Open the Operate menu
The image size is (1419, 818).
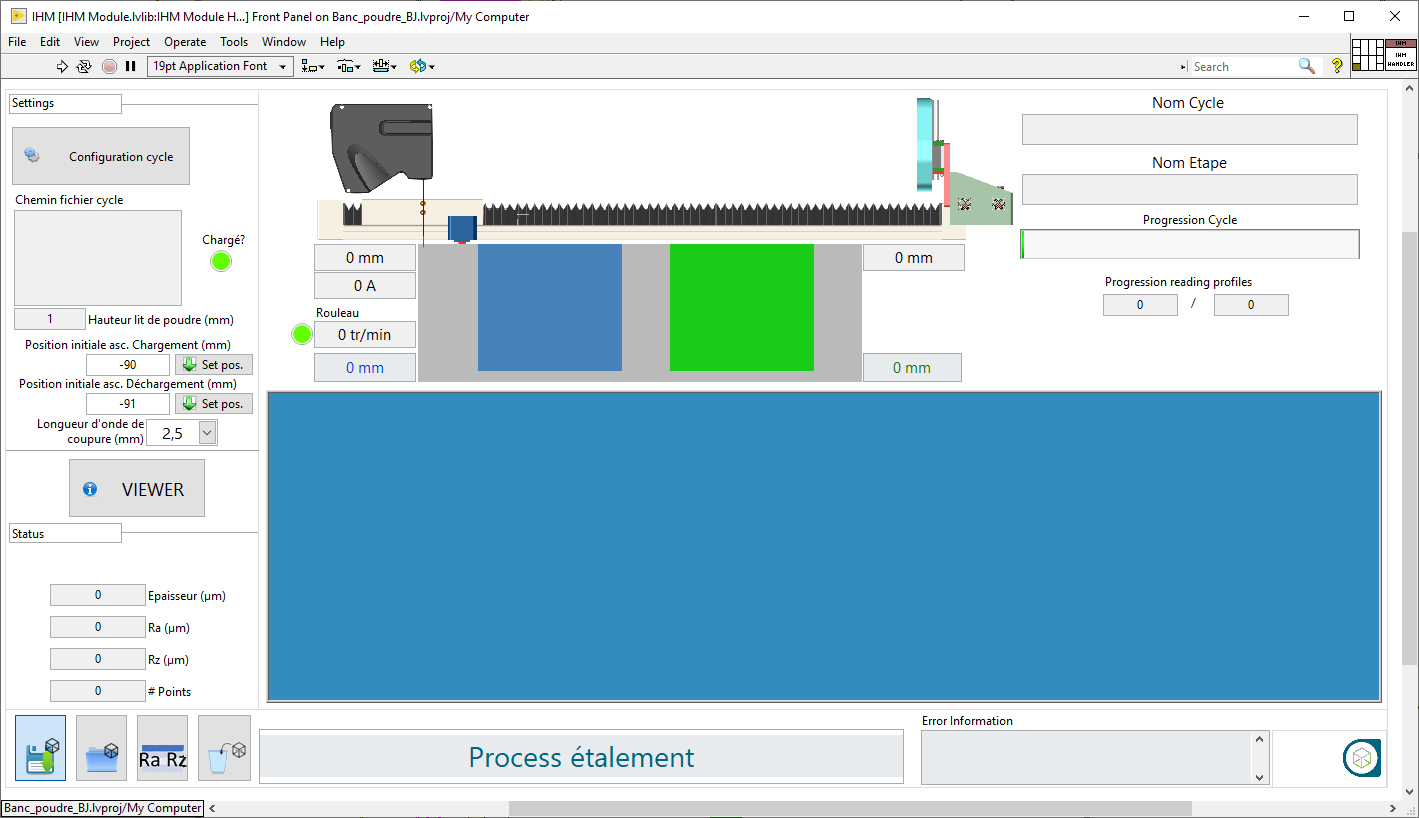(x=185, y=42)
